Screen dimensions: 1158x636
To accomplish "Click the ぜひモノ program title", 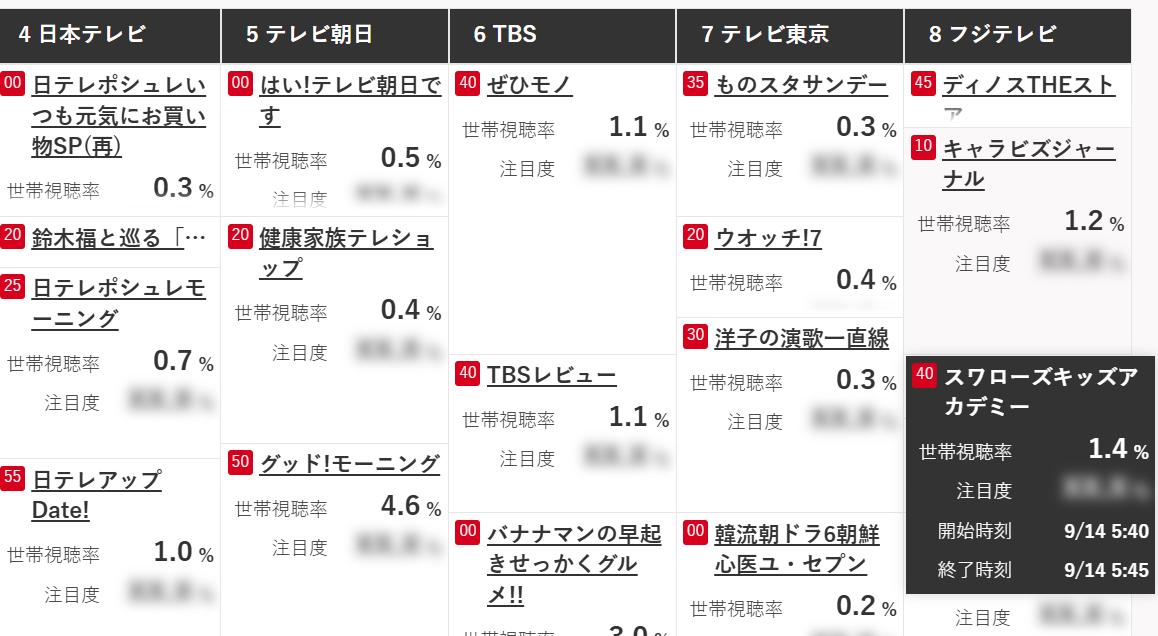I will pos(529,85).
